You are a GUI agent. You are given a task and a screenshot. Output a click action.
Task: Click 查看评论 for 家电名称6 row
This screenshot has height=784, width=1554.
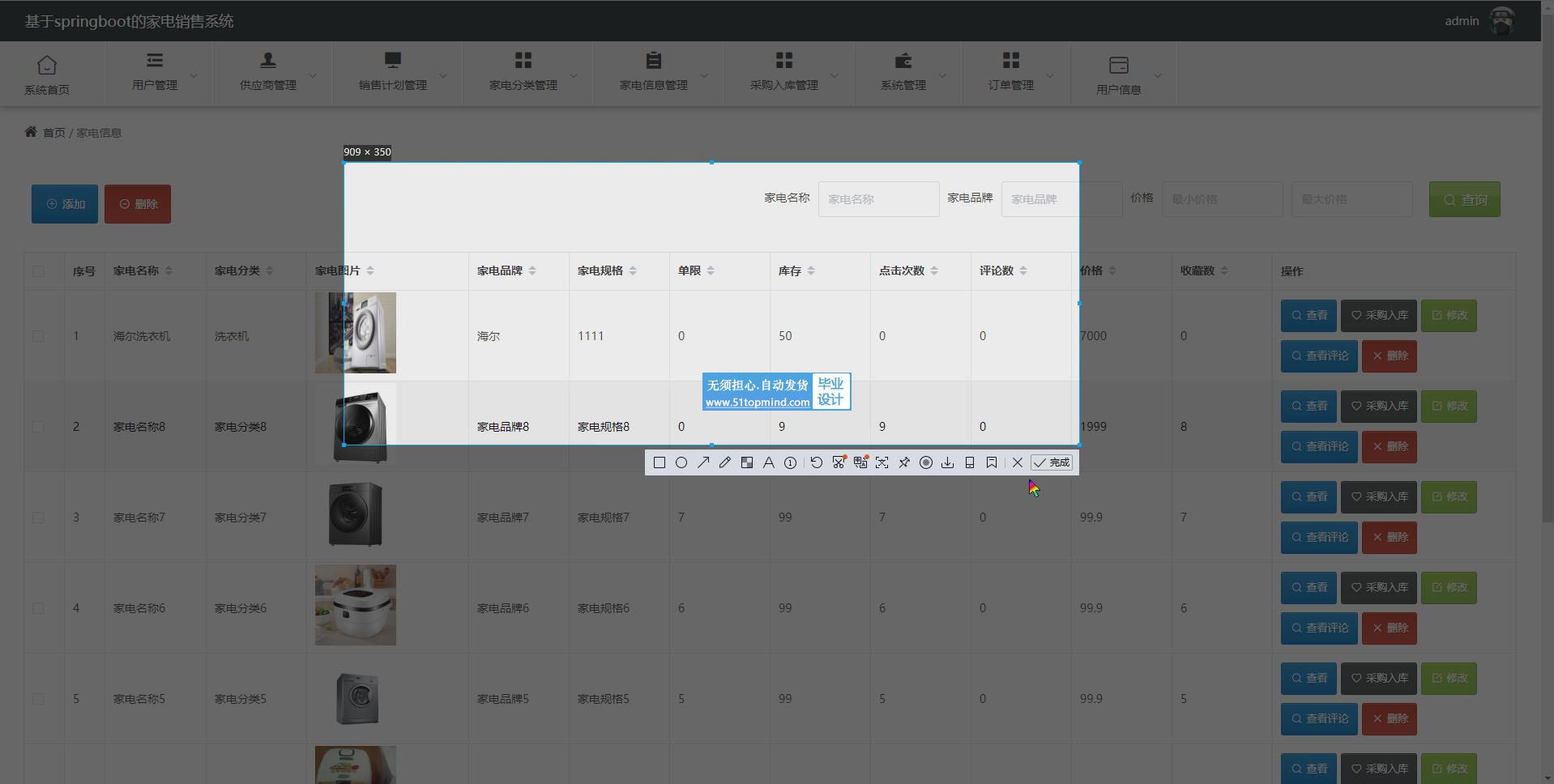click(1319, 628)
